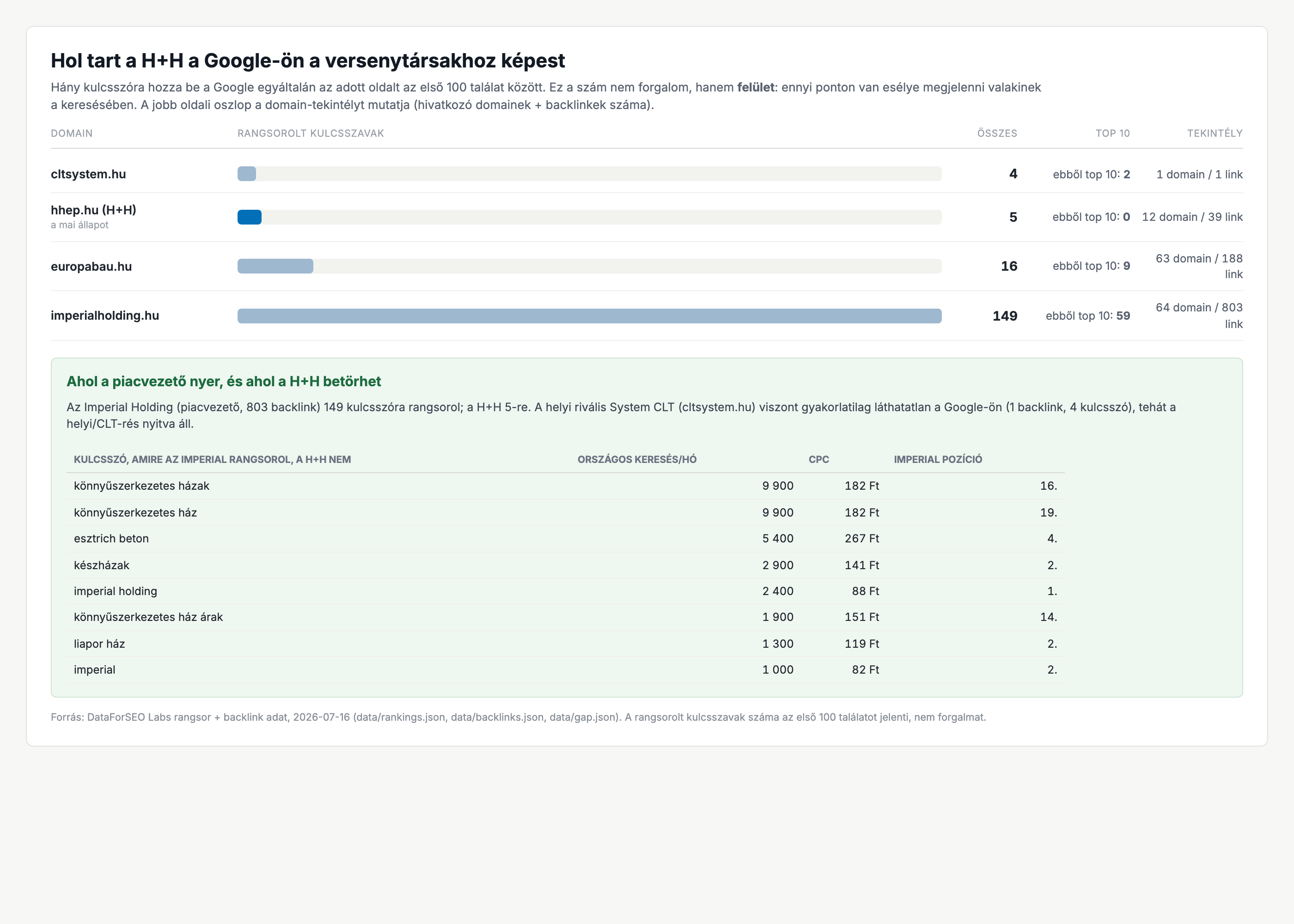
Task: Click the europabau.hu domain name
Action: (91, 266)
